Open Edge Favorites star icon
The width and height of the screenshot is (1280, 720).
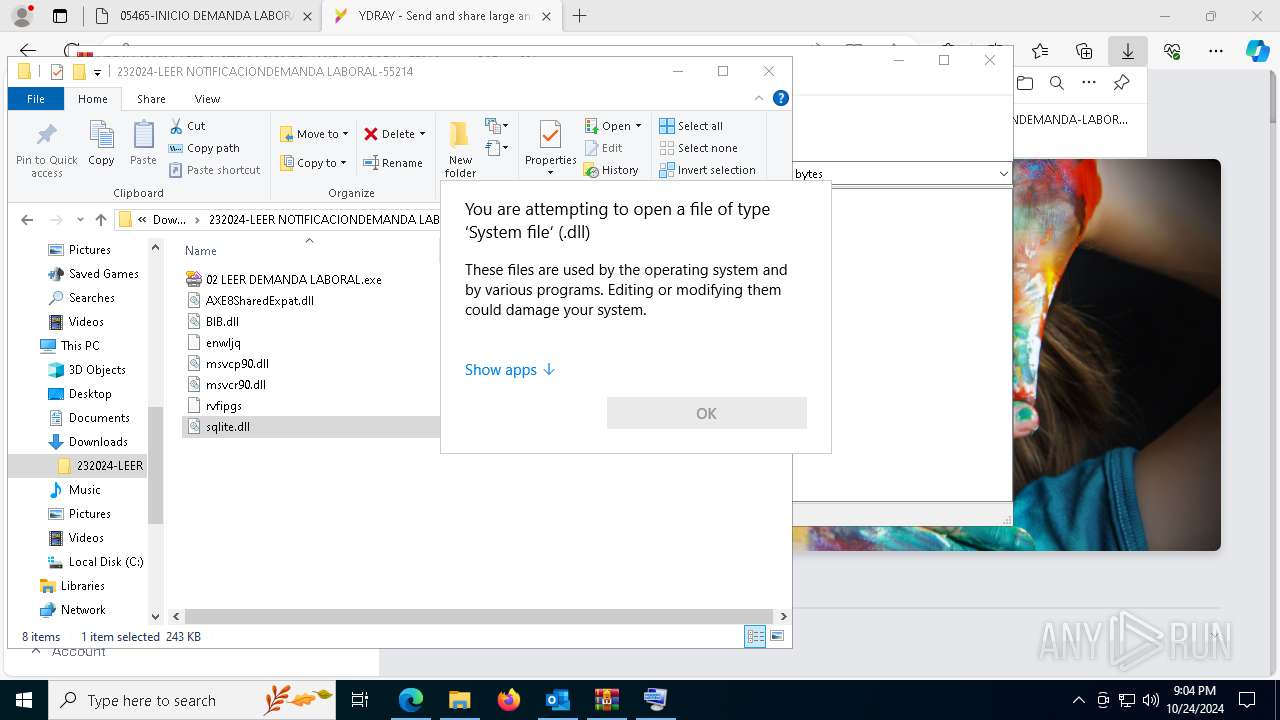click(x=1040, y=51)
